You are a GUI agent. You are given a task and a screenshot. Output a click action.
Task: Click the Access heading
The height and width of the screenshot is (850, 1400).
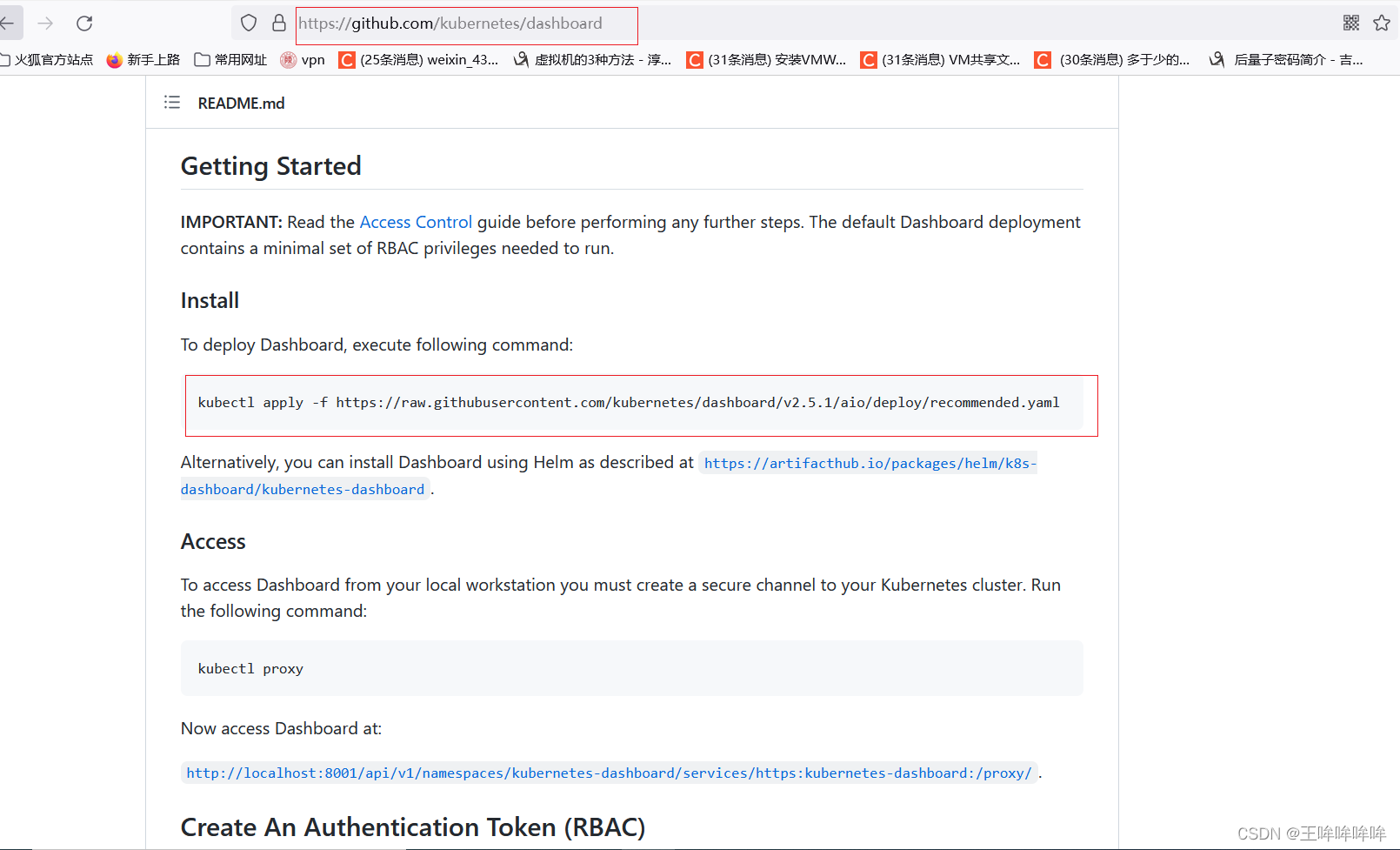pos(213,542)
